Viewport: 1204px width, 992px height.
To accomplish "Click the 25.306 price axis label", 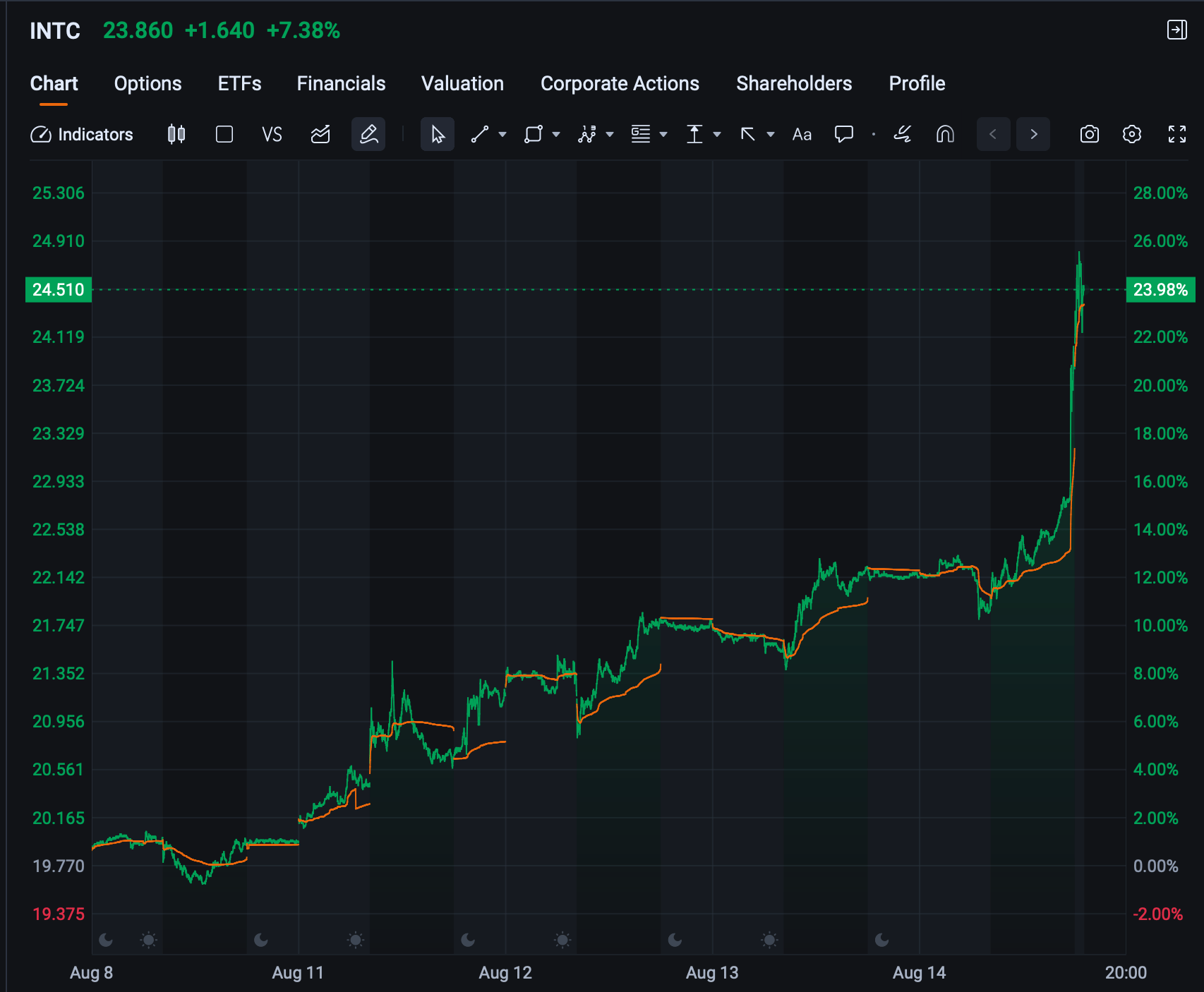I will click(x=59, y=193).
